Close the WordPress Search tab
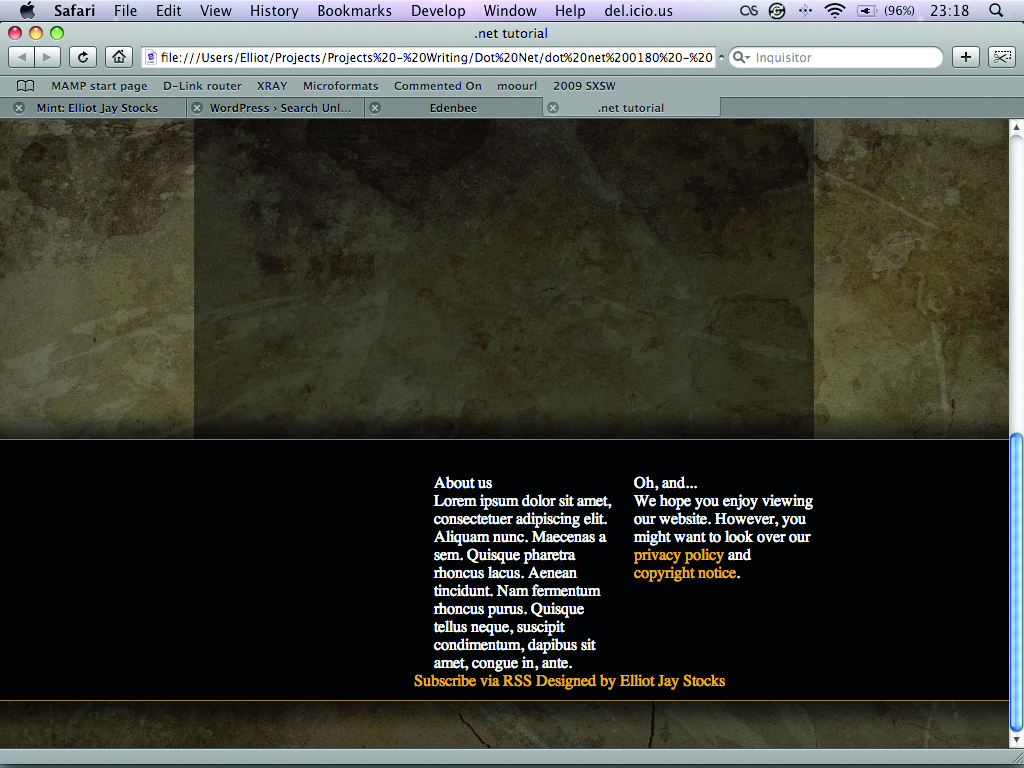Viewport: 1024px width, 768px height. pos(197,108)
